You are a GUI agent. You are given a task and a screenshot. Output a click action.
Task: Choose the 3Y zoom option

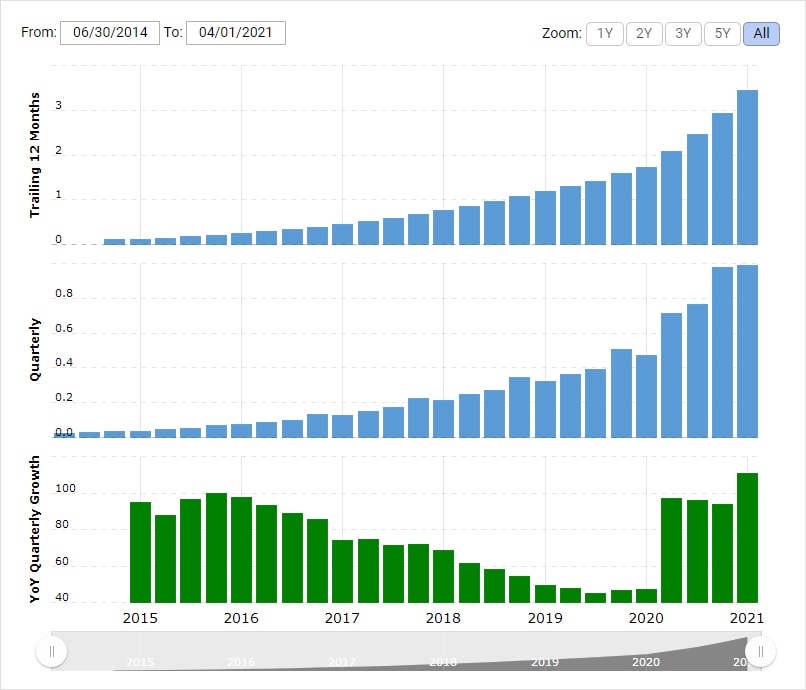tap(683, 33)
